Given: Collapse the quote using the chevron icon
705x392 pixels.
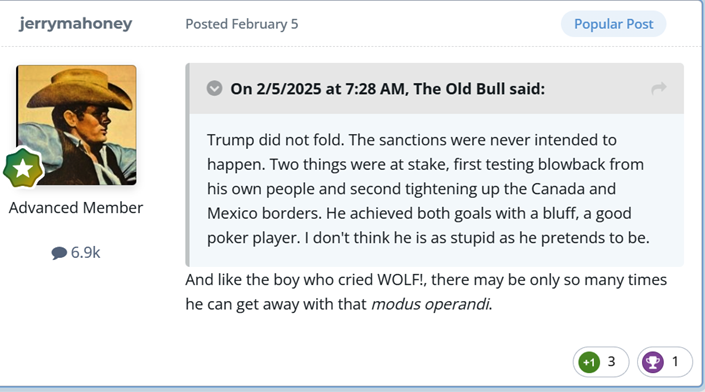Looking at the screenshot, I should coord(214,88).
